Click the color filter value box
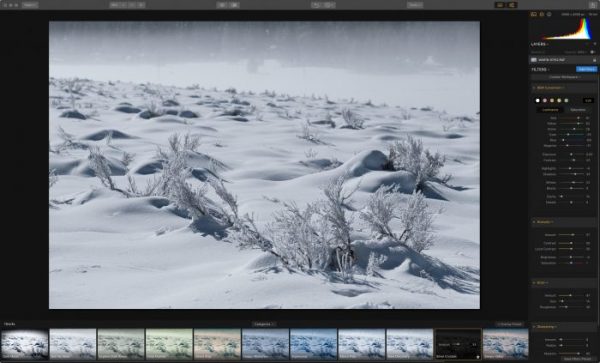This screenshot has height=363, width=600. click(588, 101)
